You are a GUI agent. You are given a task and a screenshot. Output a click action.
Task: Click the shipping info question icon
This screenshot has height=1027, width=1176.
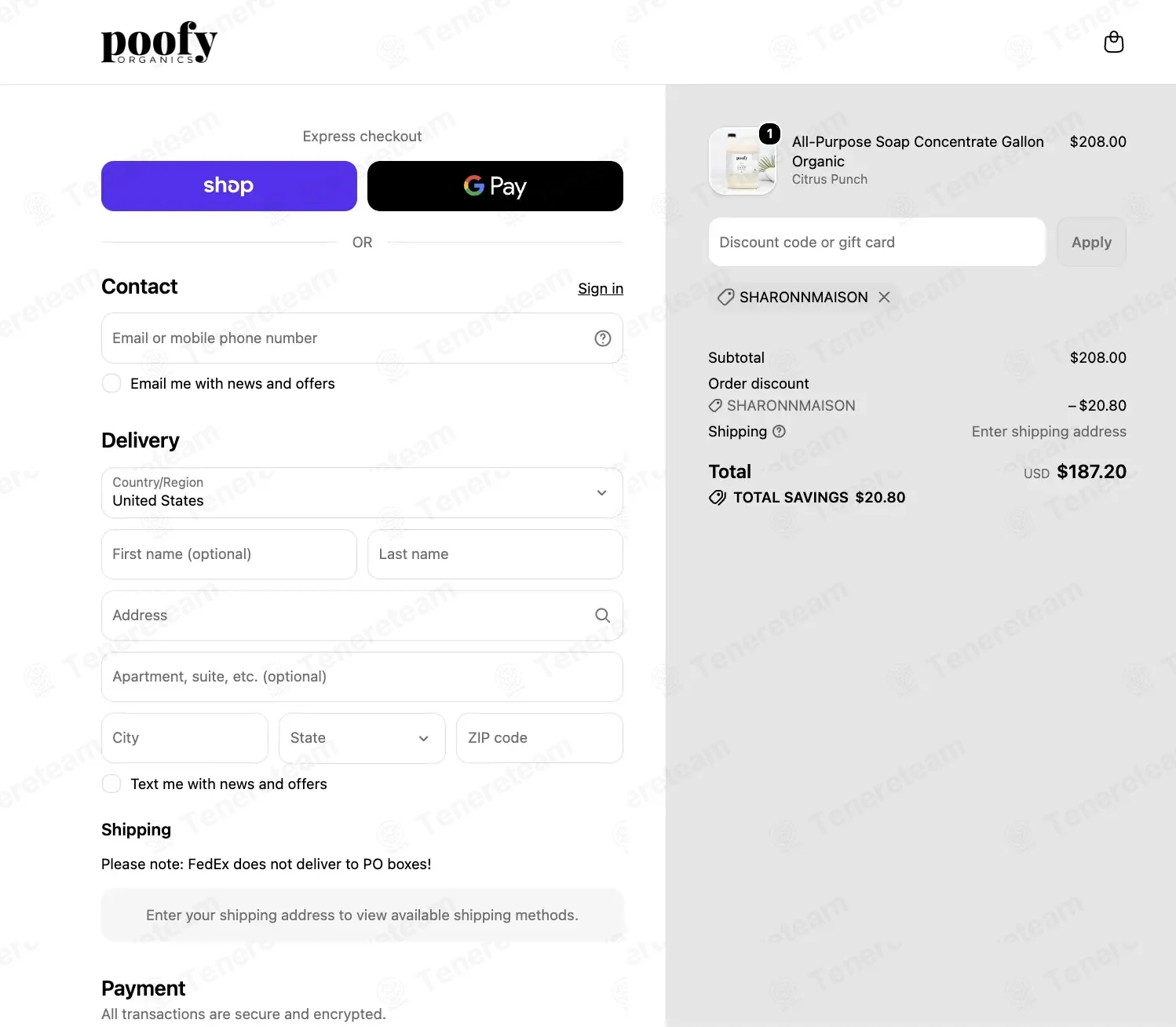779,431
